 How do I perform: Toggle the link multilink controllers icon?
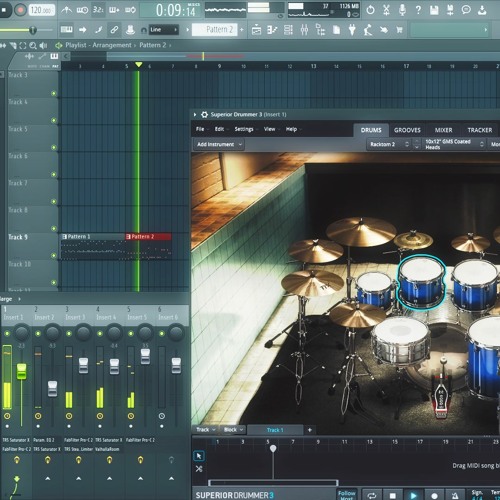114,30
